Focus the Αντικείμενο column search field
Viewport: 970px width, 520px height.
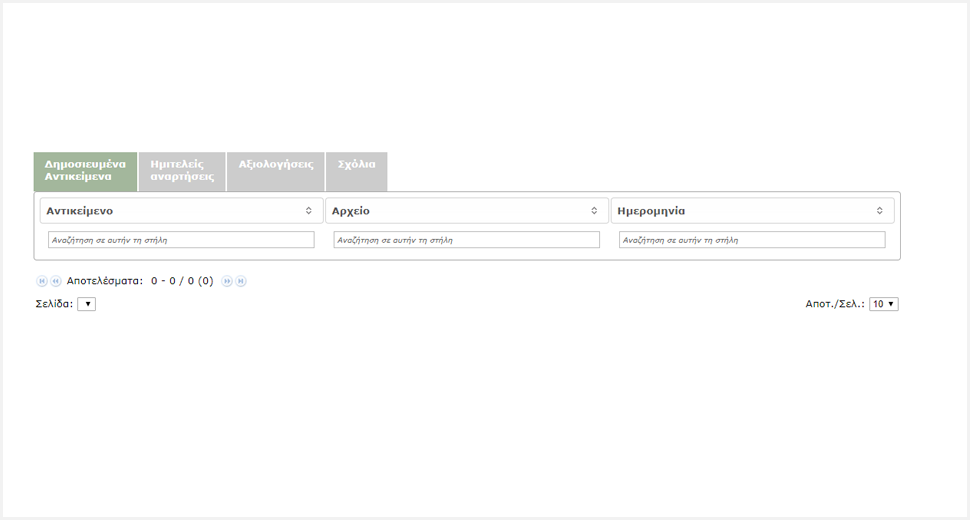181,240
